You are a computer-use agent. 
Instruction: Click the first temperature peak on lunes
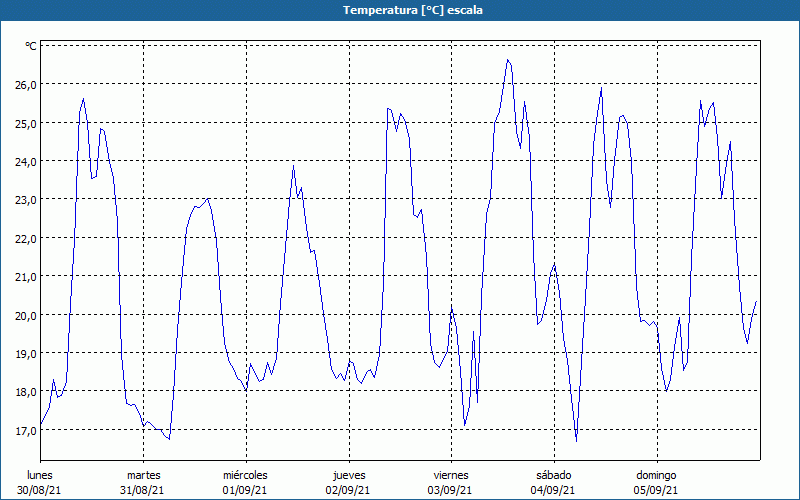[x=83, y=99]
